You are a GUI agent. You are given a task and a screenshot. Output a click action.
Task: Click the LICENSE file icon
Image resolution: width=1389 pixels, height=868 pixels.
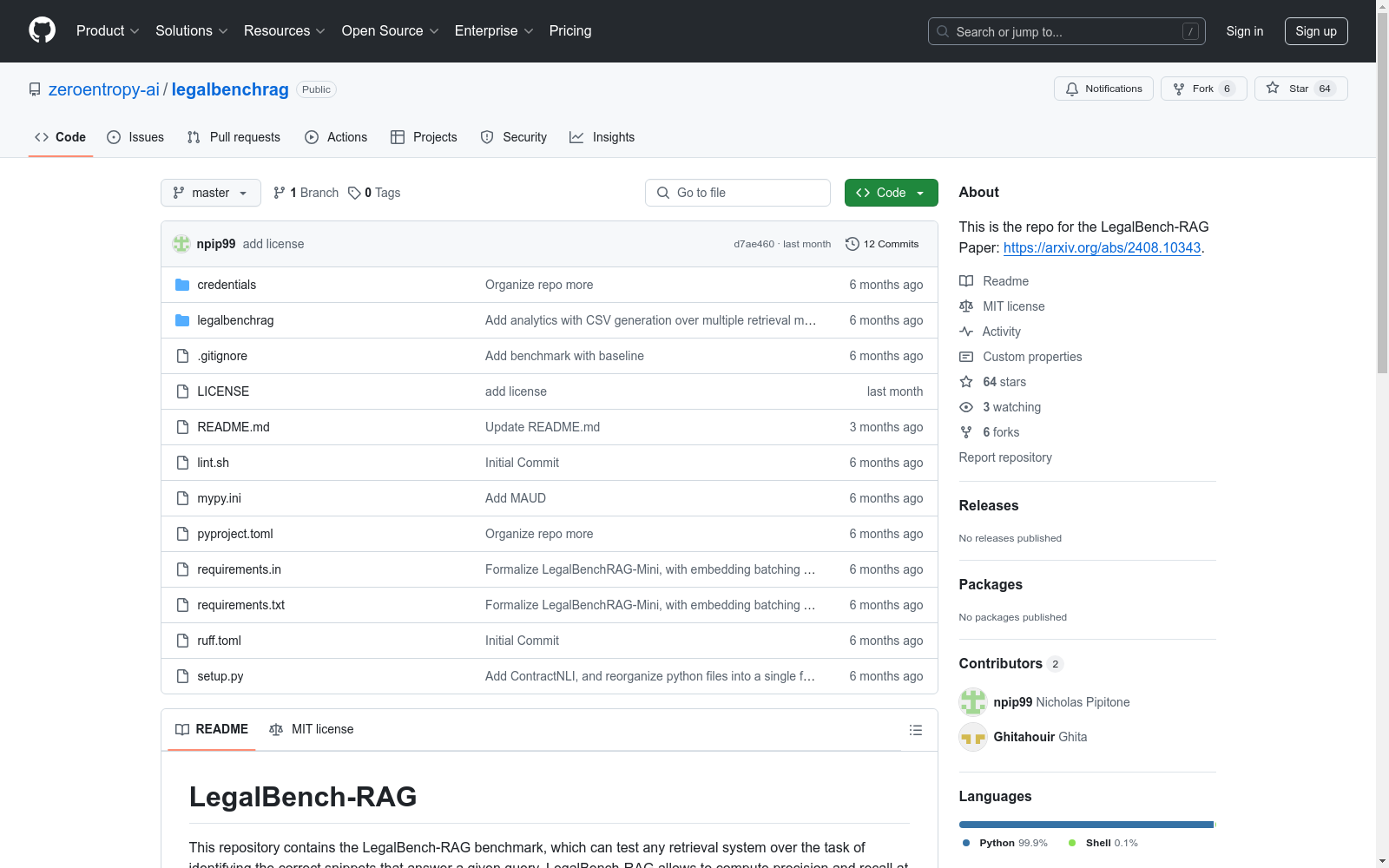pyautogui.click(x=182, y=391)
